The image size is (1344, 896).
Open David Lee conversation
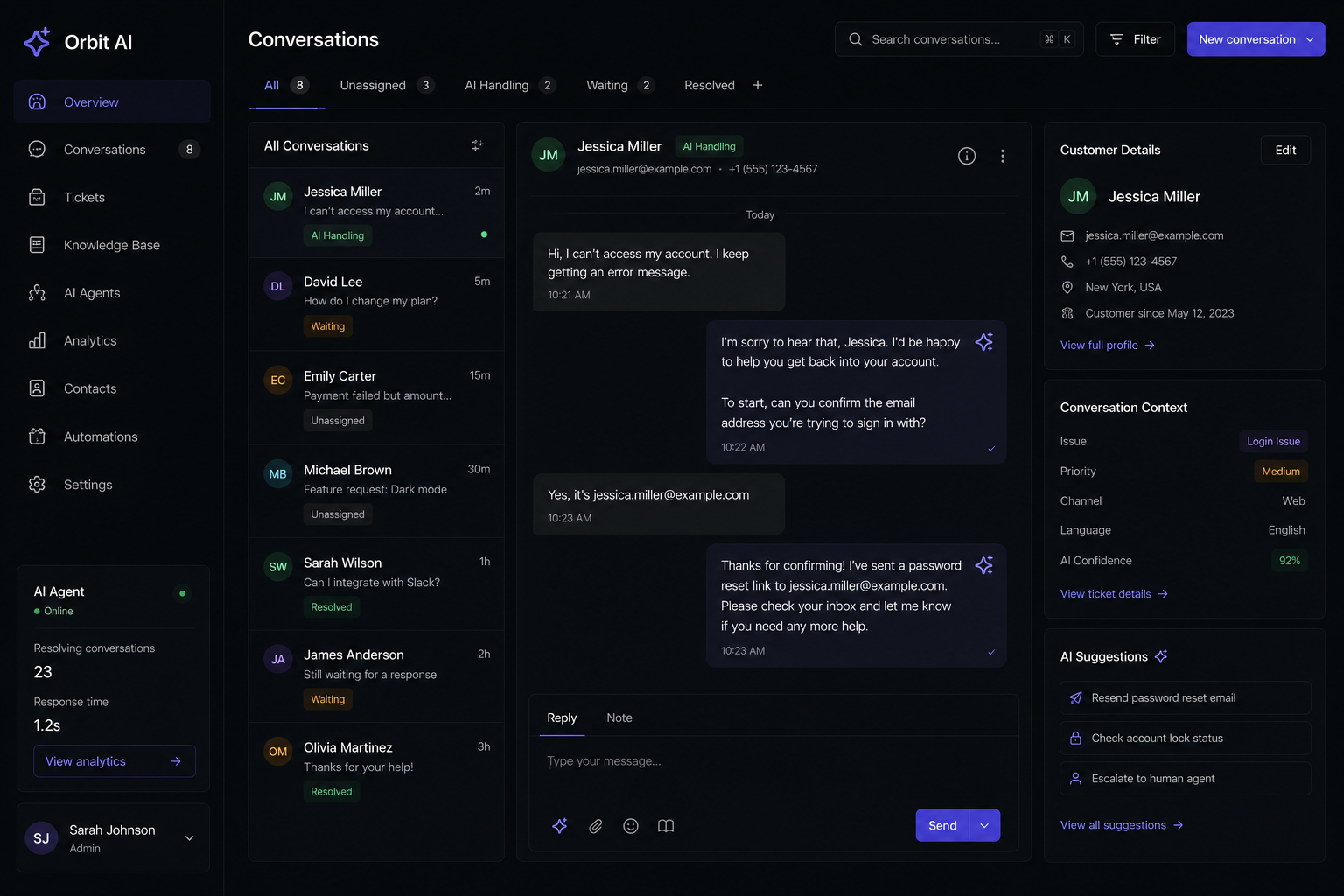(376, 304)
